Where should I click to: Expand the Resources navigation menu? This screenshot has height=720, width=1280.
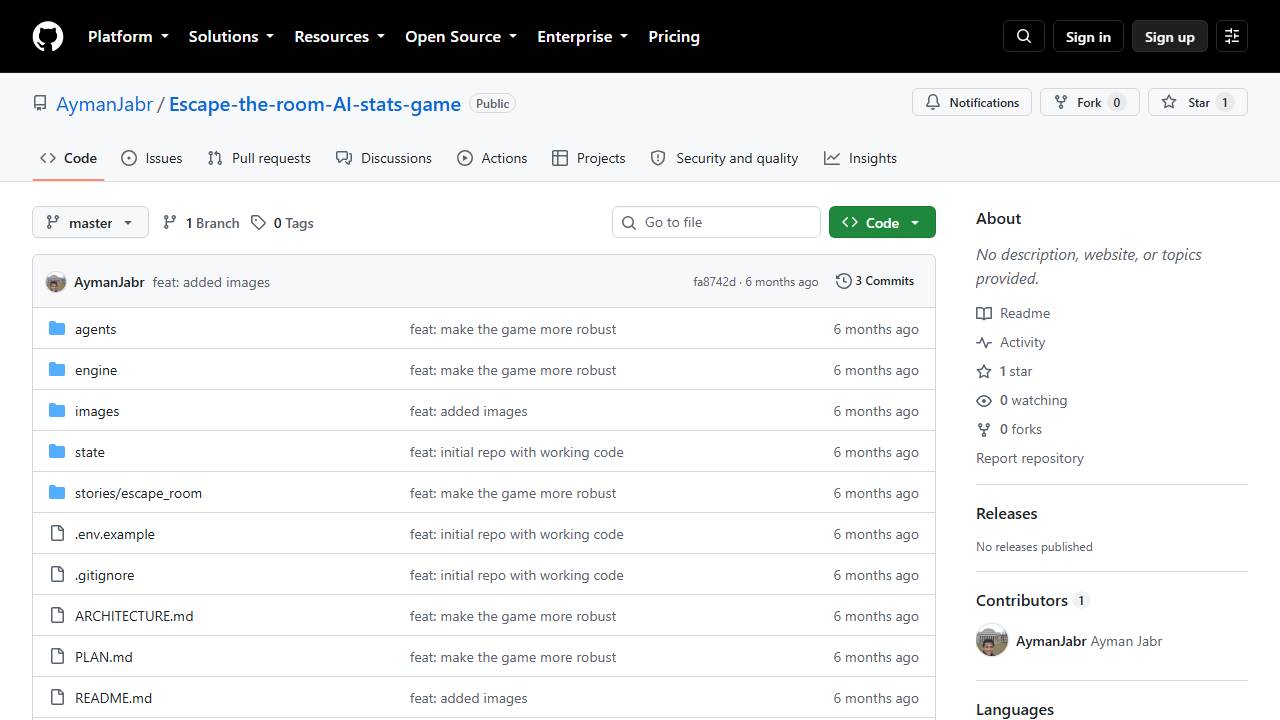339,36
